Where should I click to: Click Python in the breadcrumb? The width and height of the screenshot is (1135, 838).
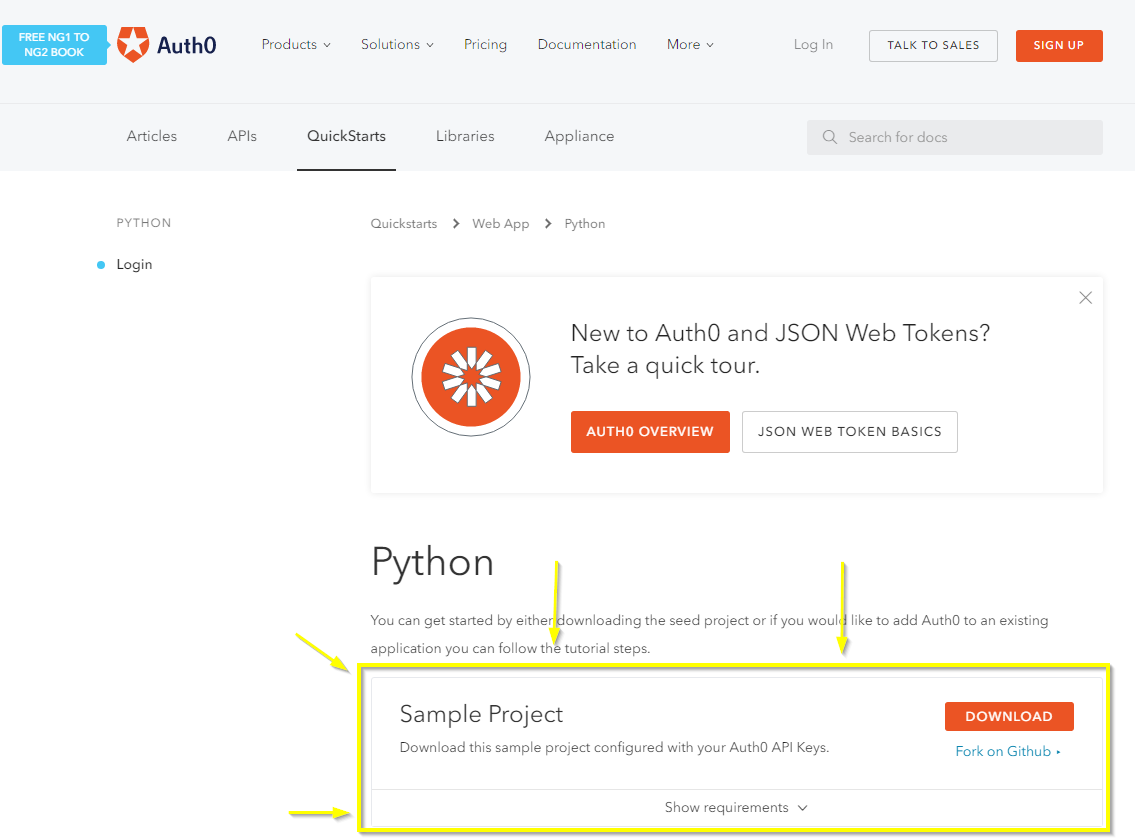click(x=585, y=224)
